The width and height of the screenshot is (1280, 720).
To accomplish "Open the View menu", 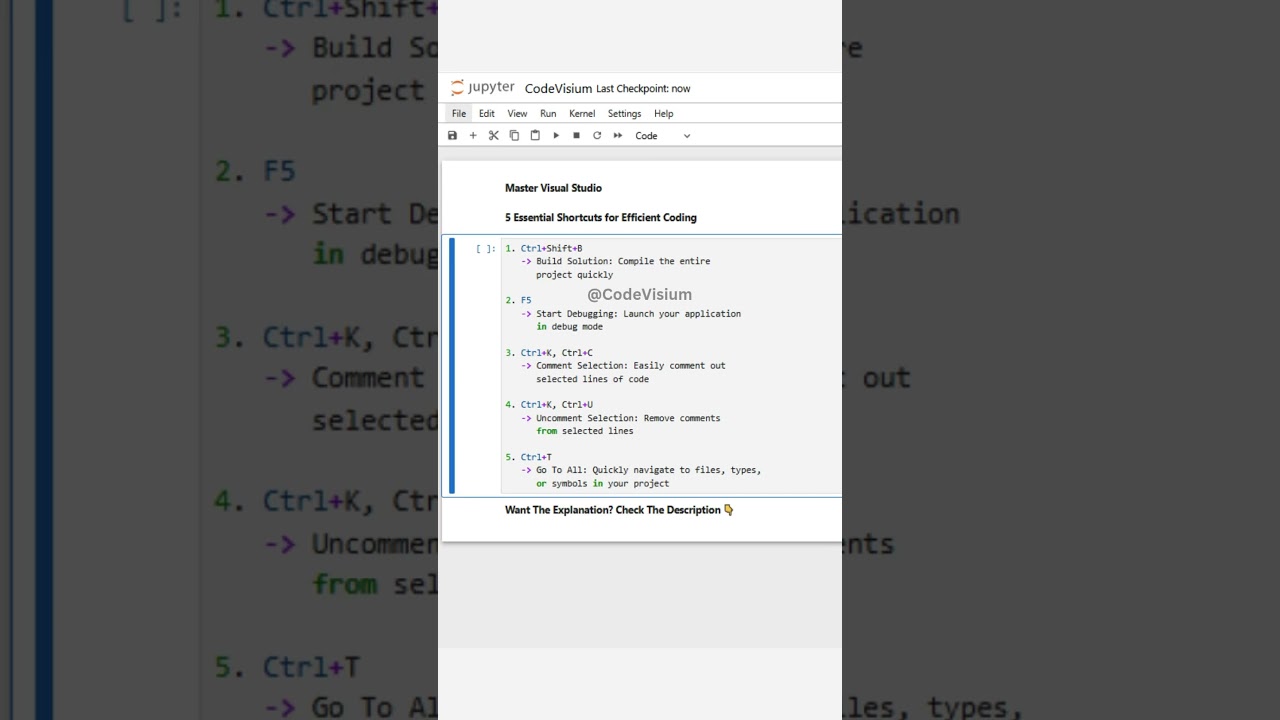I will pyautogui.click(x=517, y=114).
